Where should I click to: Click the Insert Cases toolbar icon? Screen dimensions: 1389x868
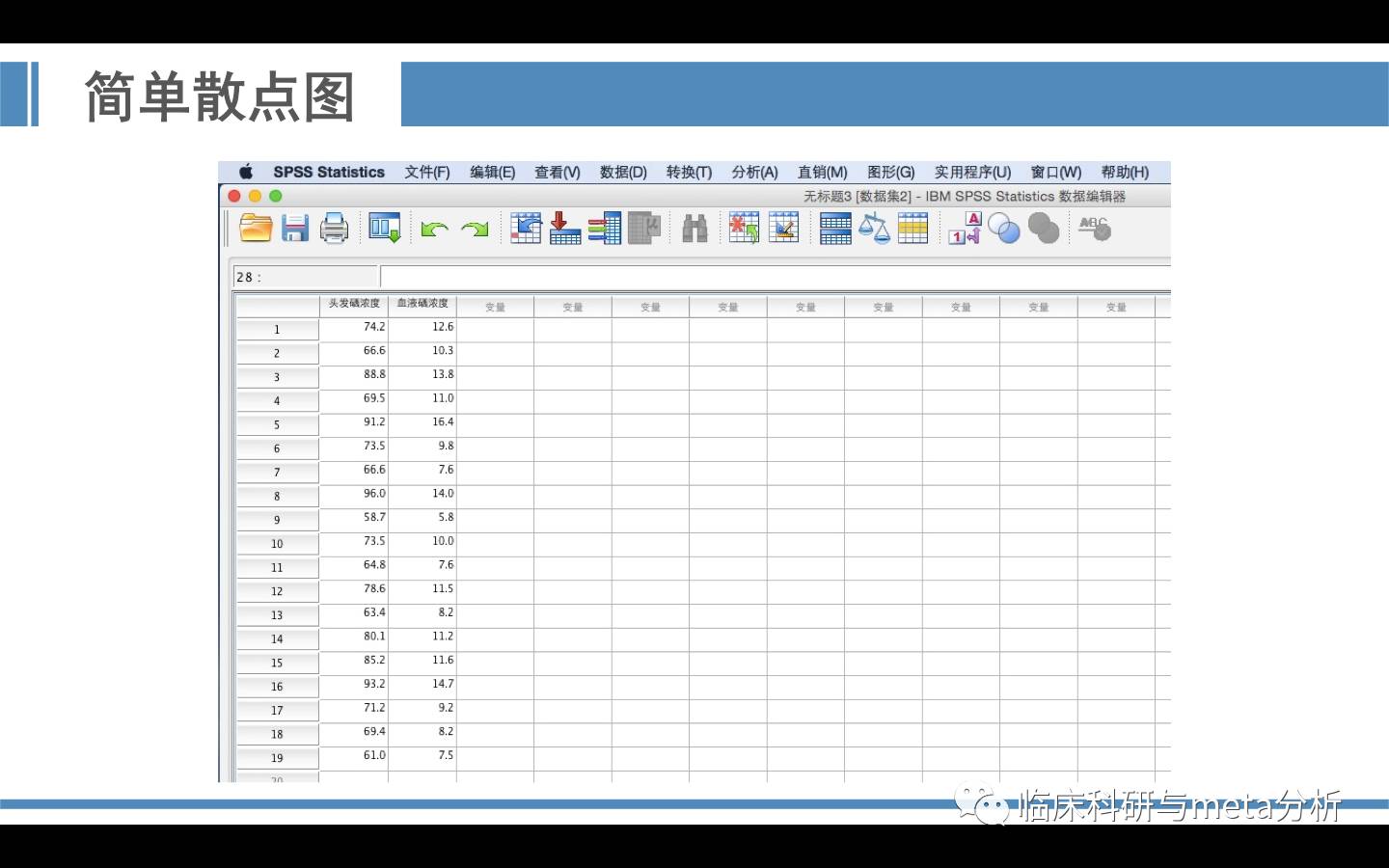(x=744, y=228)
